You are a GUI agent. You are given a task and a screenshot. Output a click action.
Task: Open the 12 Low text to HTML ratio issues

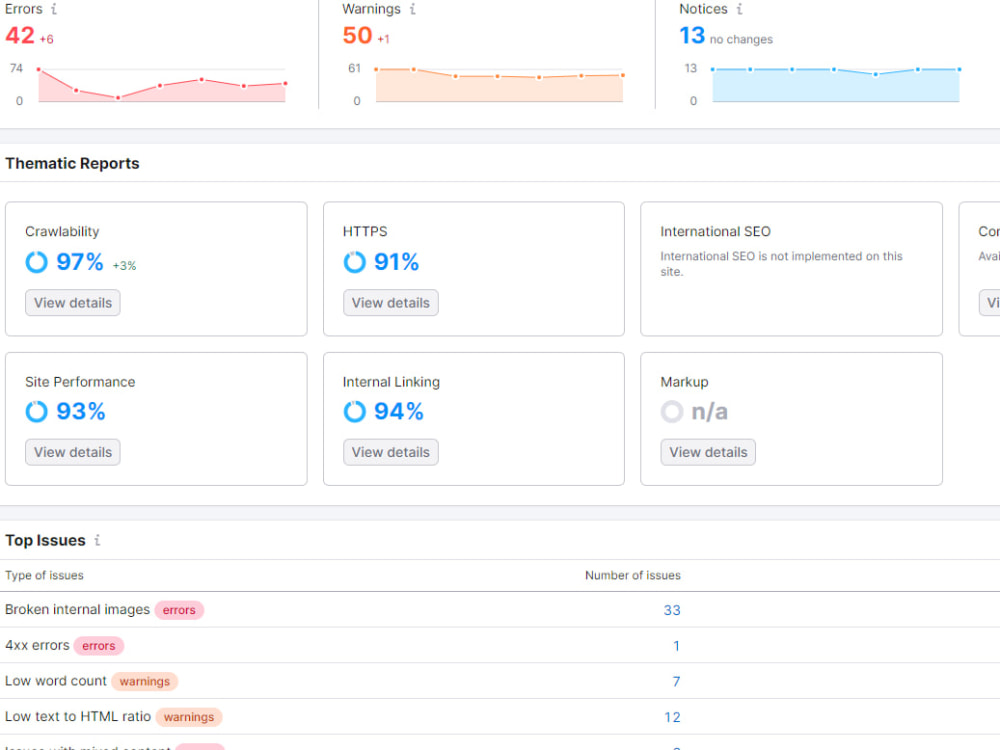[x=672, y=717]
